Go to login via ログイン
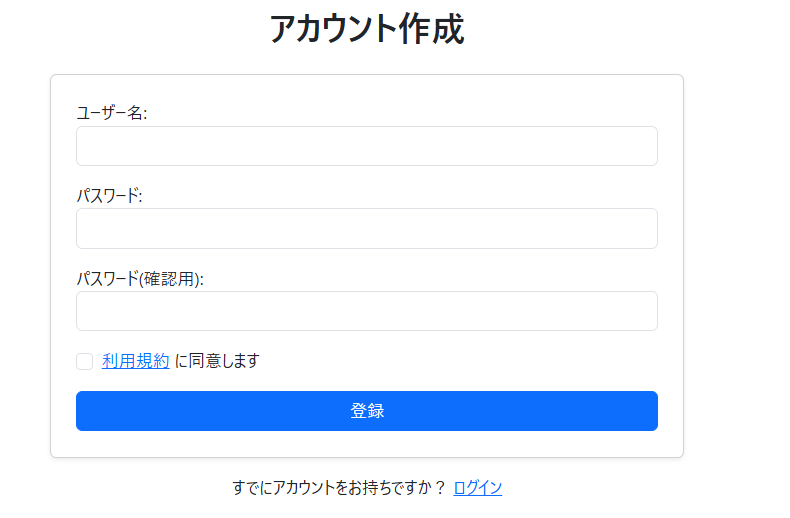Screen dimensions: 790x518 pos(477,488)
